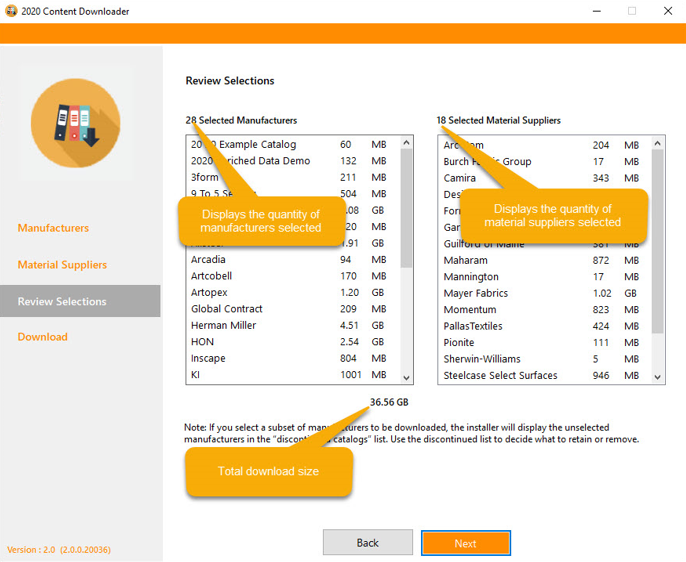Click material suppliers list scroll down arrow

[658, 377]
